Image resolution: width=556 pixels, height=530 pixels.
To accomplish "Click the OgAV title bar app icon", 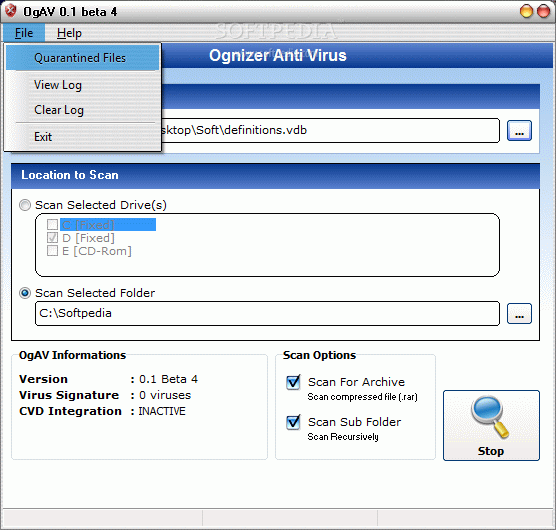I will 11,11.
